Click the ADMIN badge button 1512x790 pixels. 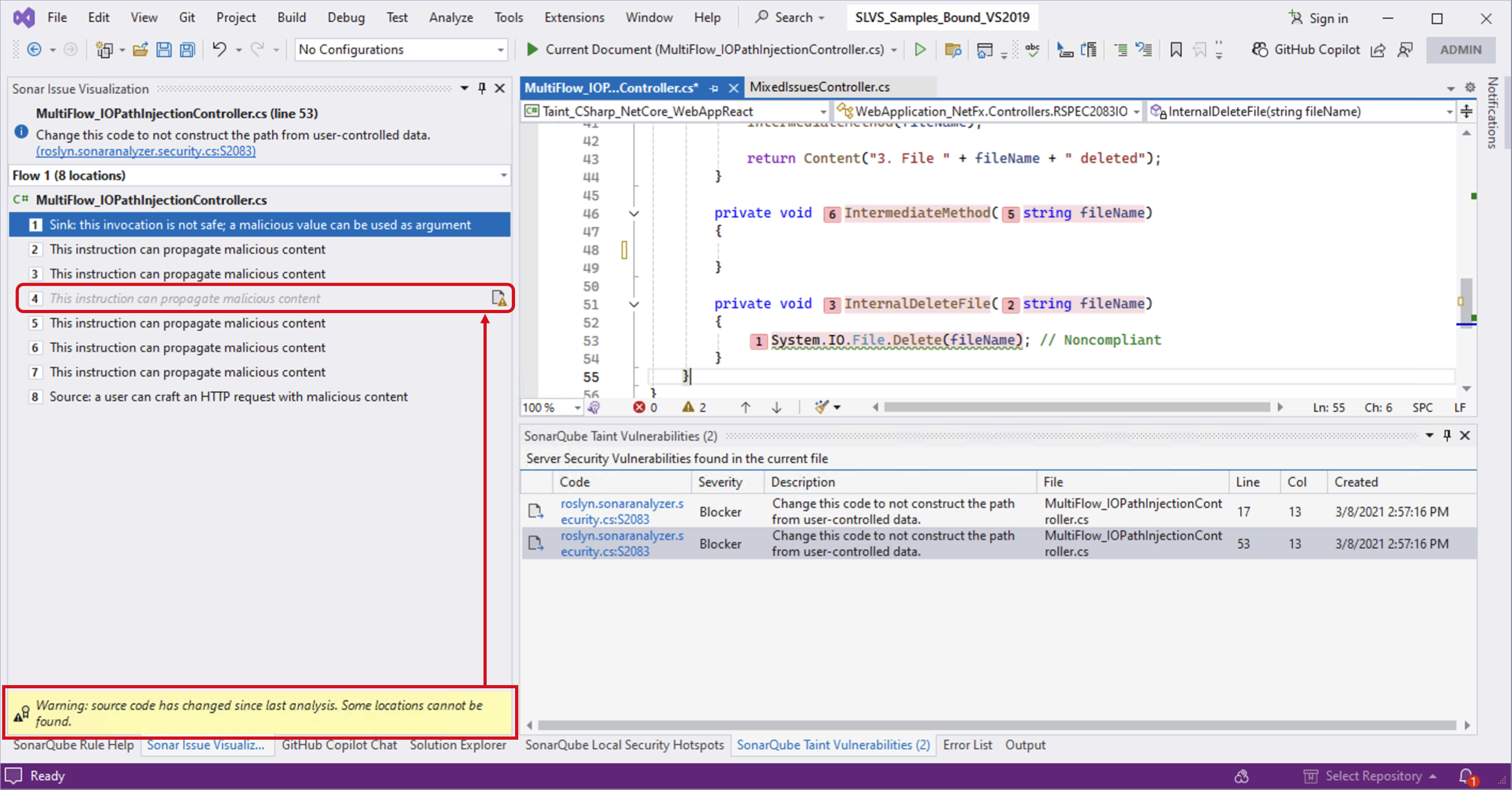point(1461,50)
